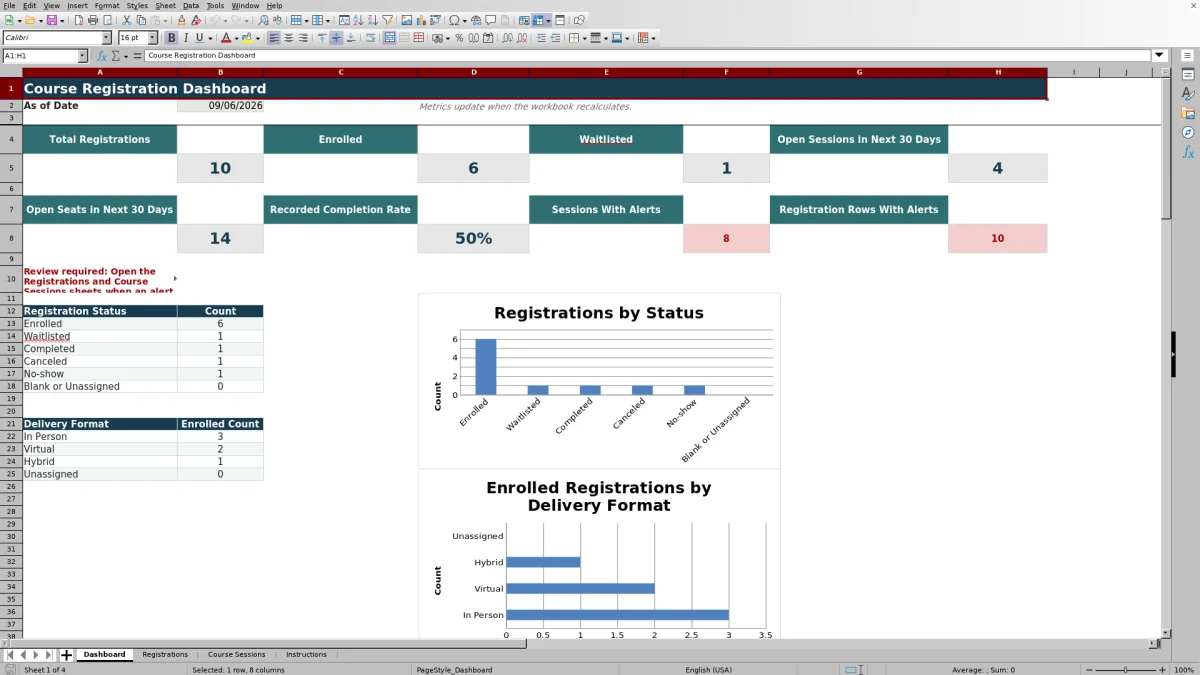Screen dimensions: 1200x675
Task: Switch to the Instructions sheet tab
Action: click(x=306, y=655)
